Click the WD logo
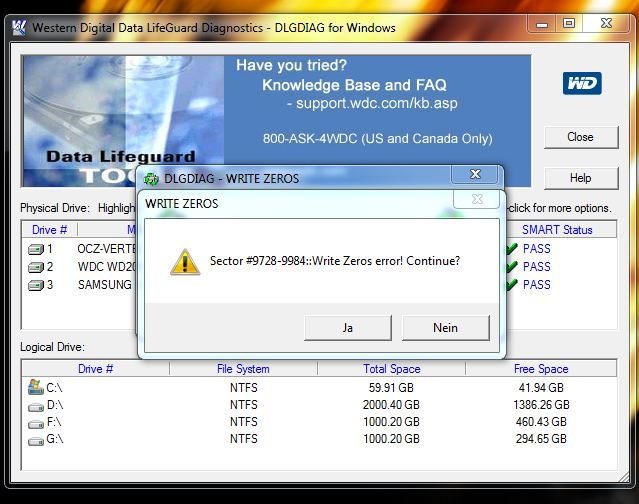 (582, 84)
